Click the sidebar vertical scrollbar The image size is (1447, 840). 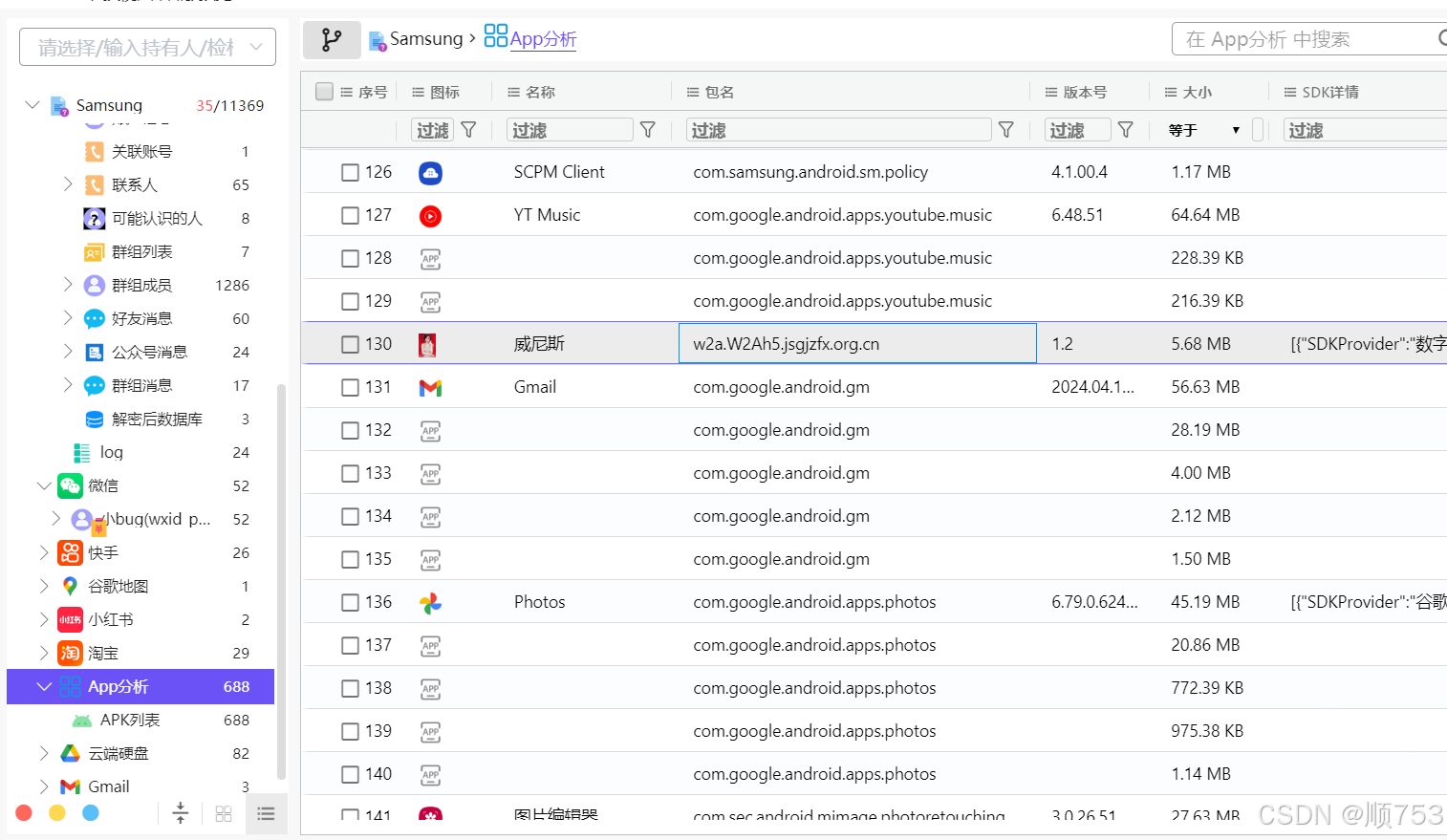click(x=281, y=583)
